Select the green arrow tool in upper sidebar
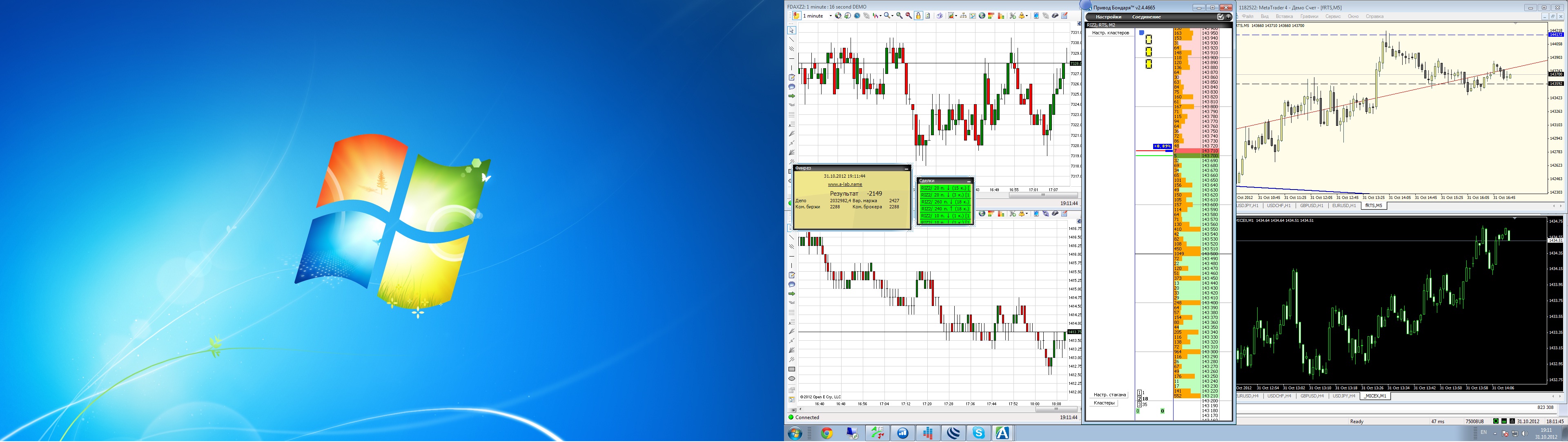The image size is (1568, 442). point(792,96)
